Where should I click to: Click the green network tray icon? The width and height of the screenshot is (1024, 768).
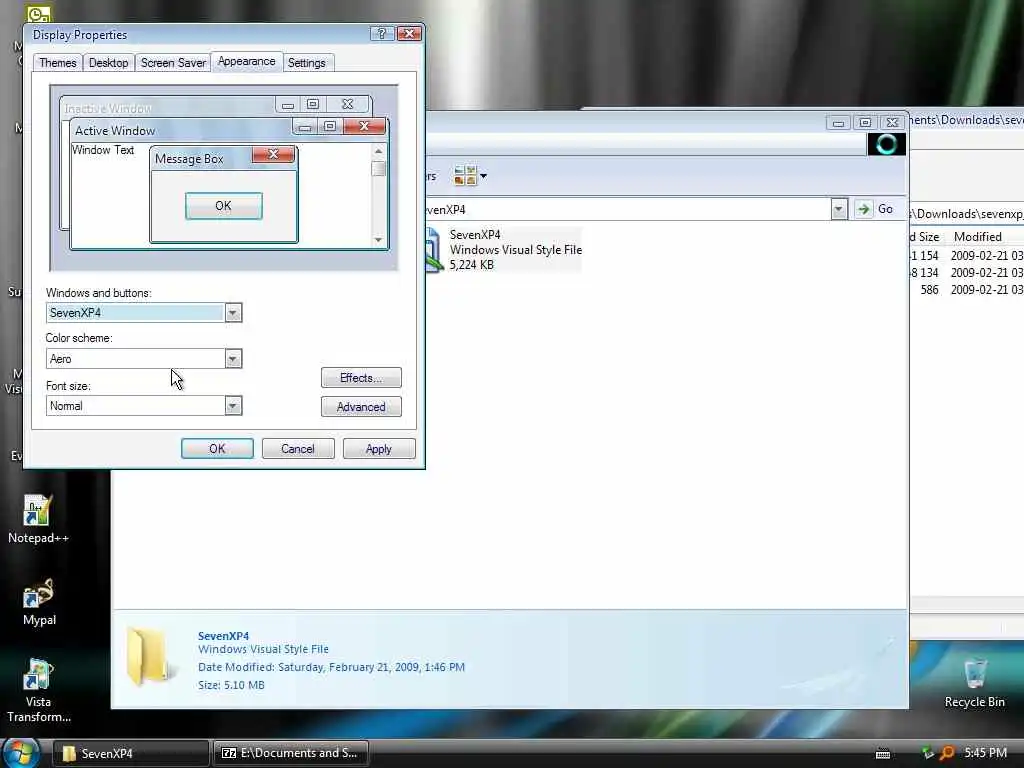click(928, 753)
